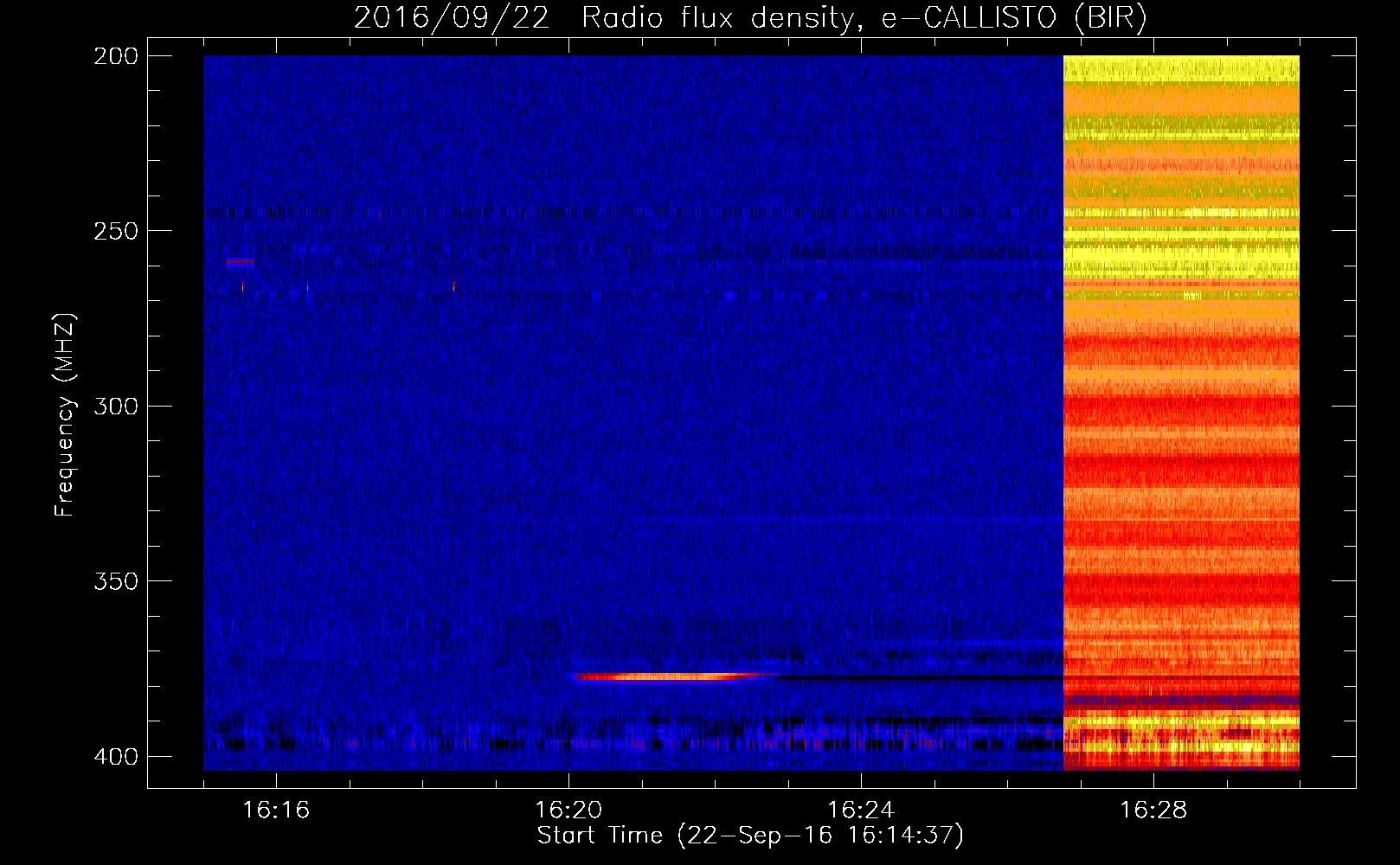
Task: Click the plot title '2016/09/22 Radio flux density'
Action: 750,18
